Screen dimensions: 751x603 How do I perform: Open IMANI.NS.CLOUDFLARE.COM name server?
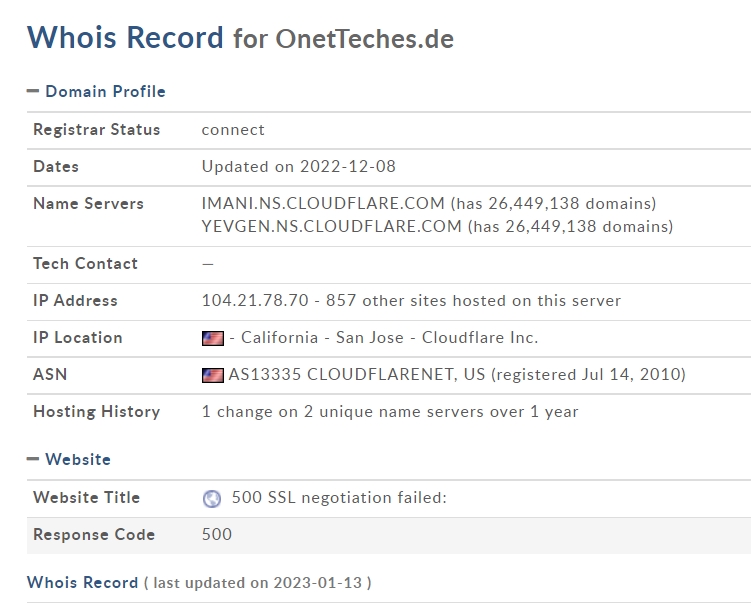pyautogui.click(x=323, y=203)
